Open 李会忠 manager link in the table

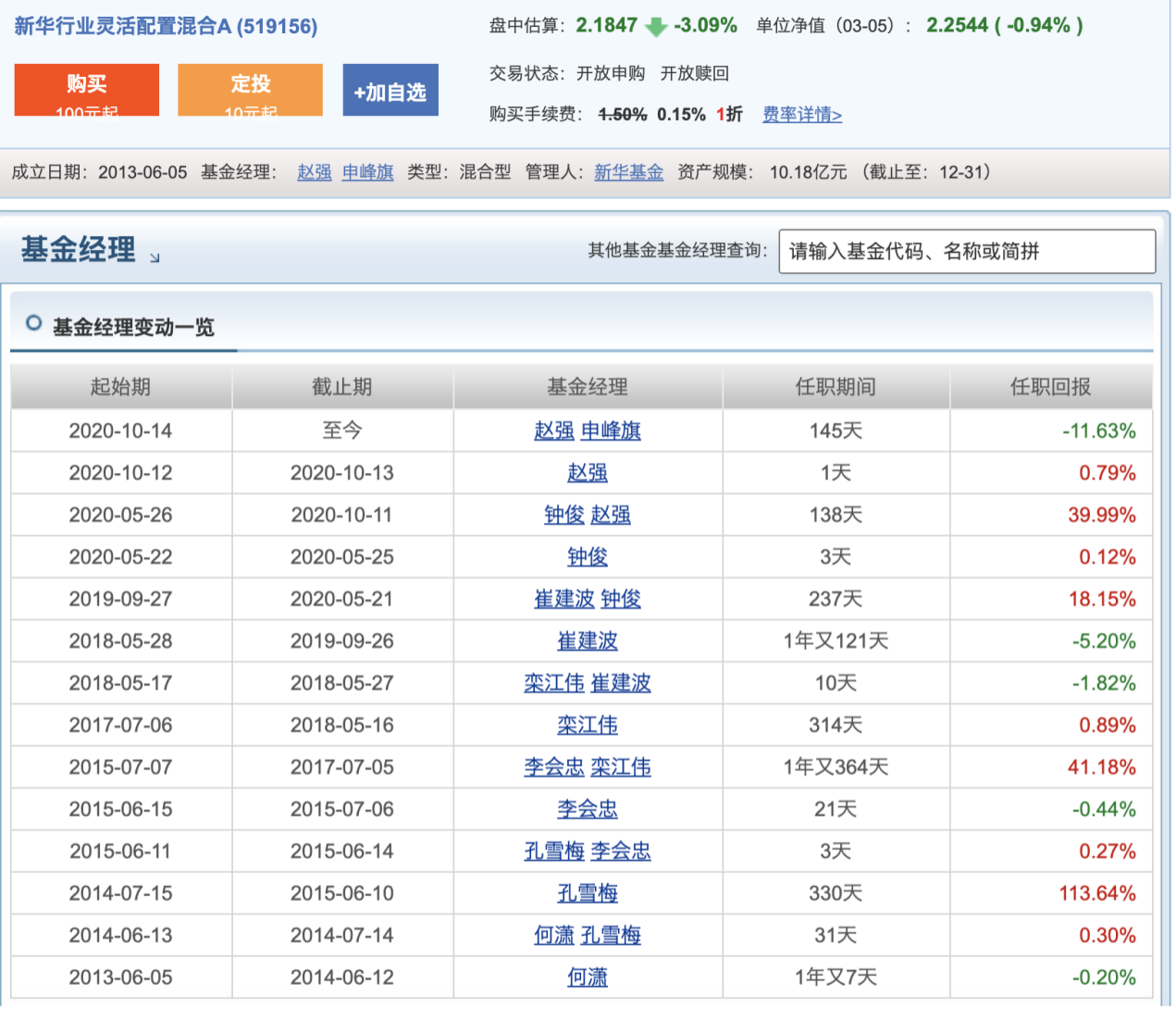point(588,809)
